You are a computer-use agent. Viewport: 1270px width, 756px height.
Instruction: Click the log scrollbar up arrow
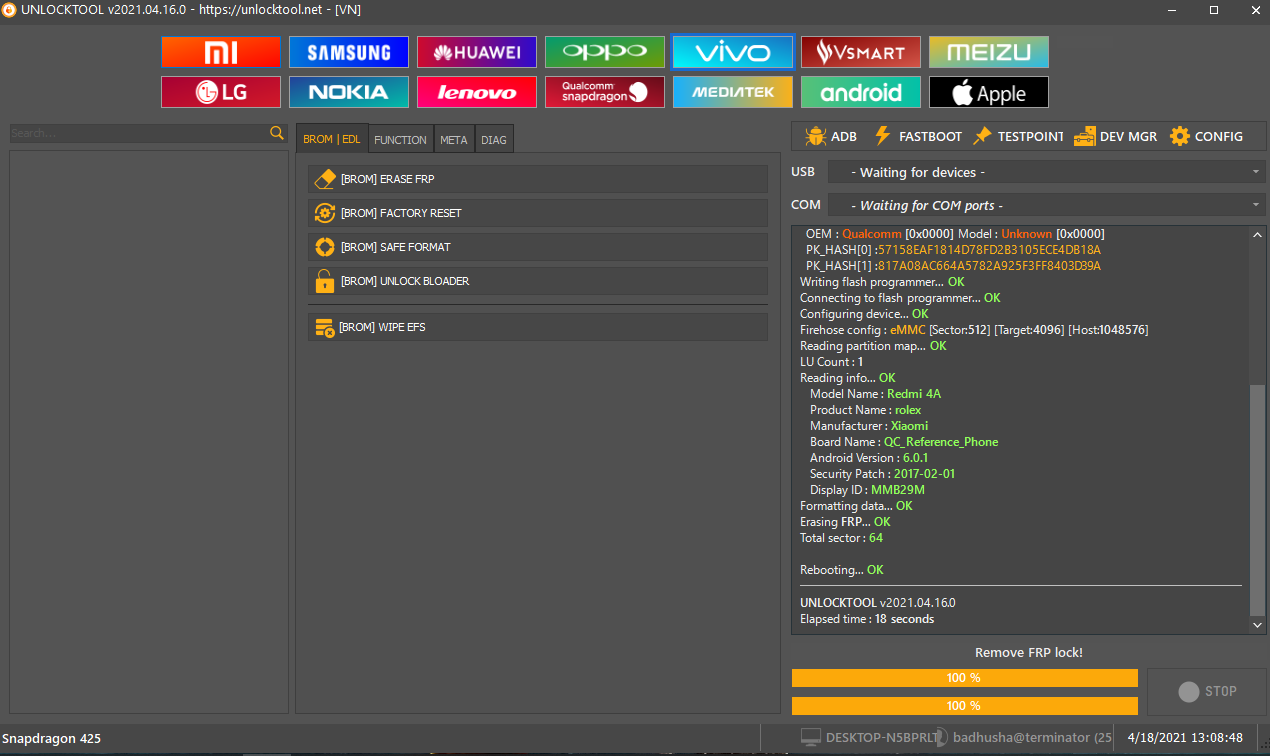pos(1258,233)
